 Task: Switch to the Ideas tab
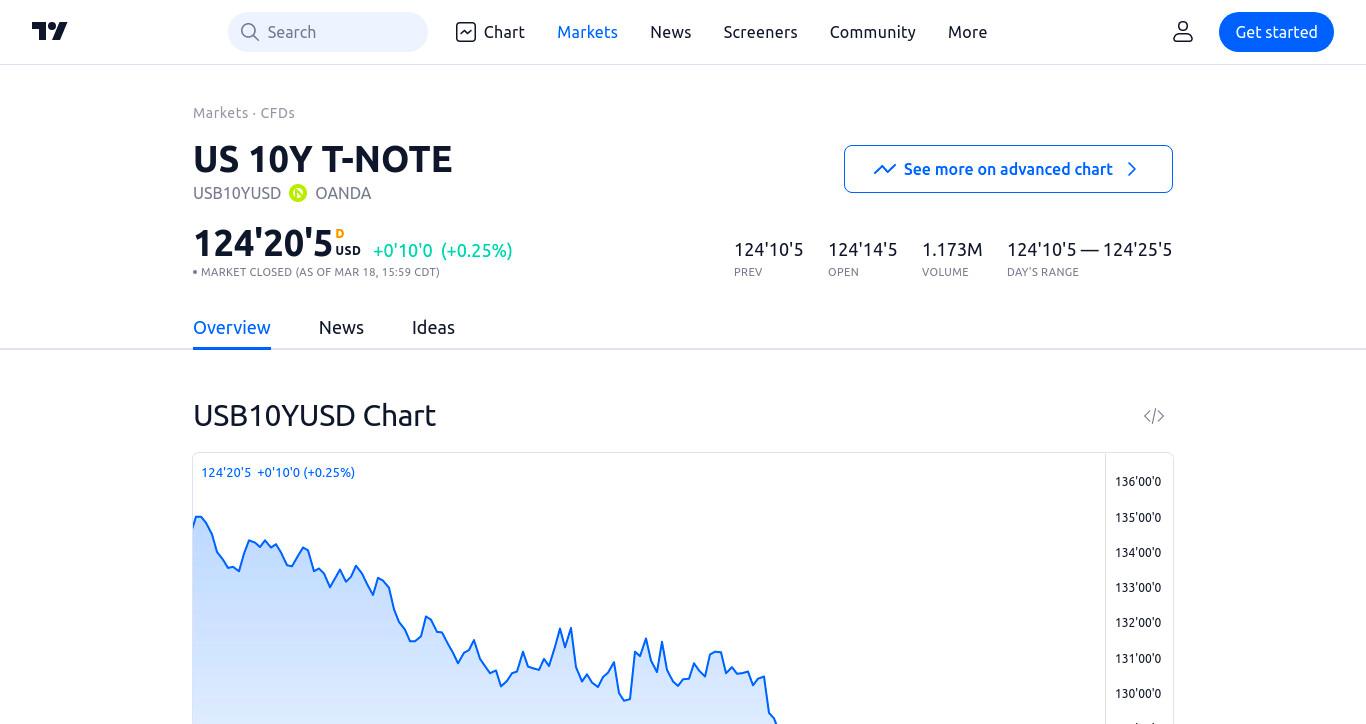click(433, 328)
